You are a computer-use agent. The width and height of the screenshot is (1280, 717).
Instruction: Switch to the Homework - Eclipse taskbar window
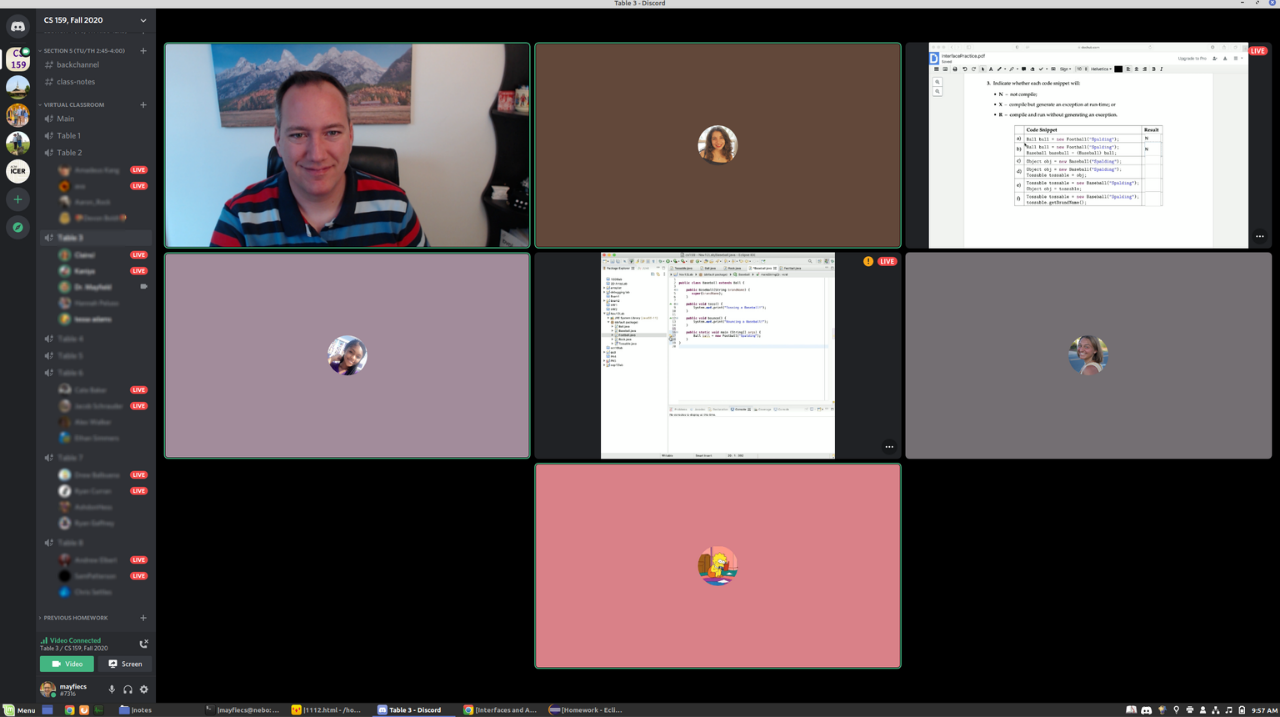click(x=587, y=710)
